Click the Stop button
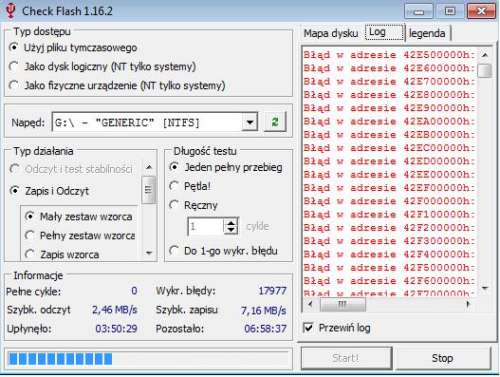500x377 pixels. (x=443, y=358)
